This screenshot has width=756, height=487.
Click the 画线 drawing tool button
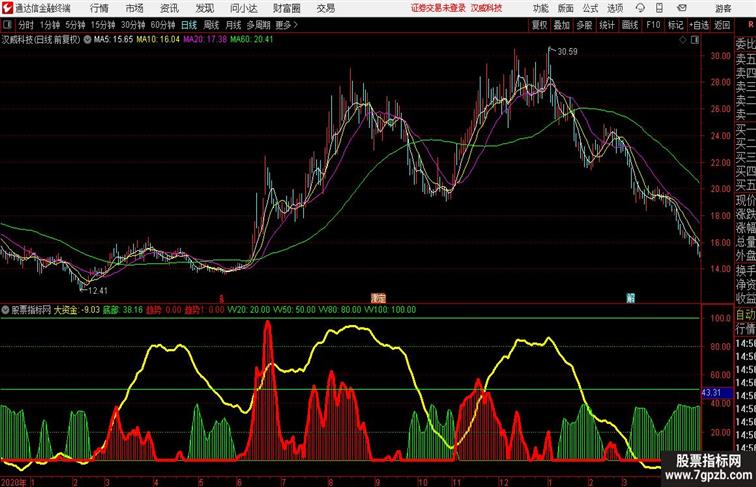click(630, 25)
